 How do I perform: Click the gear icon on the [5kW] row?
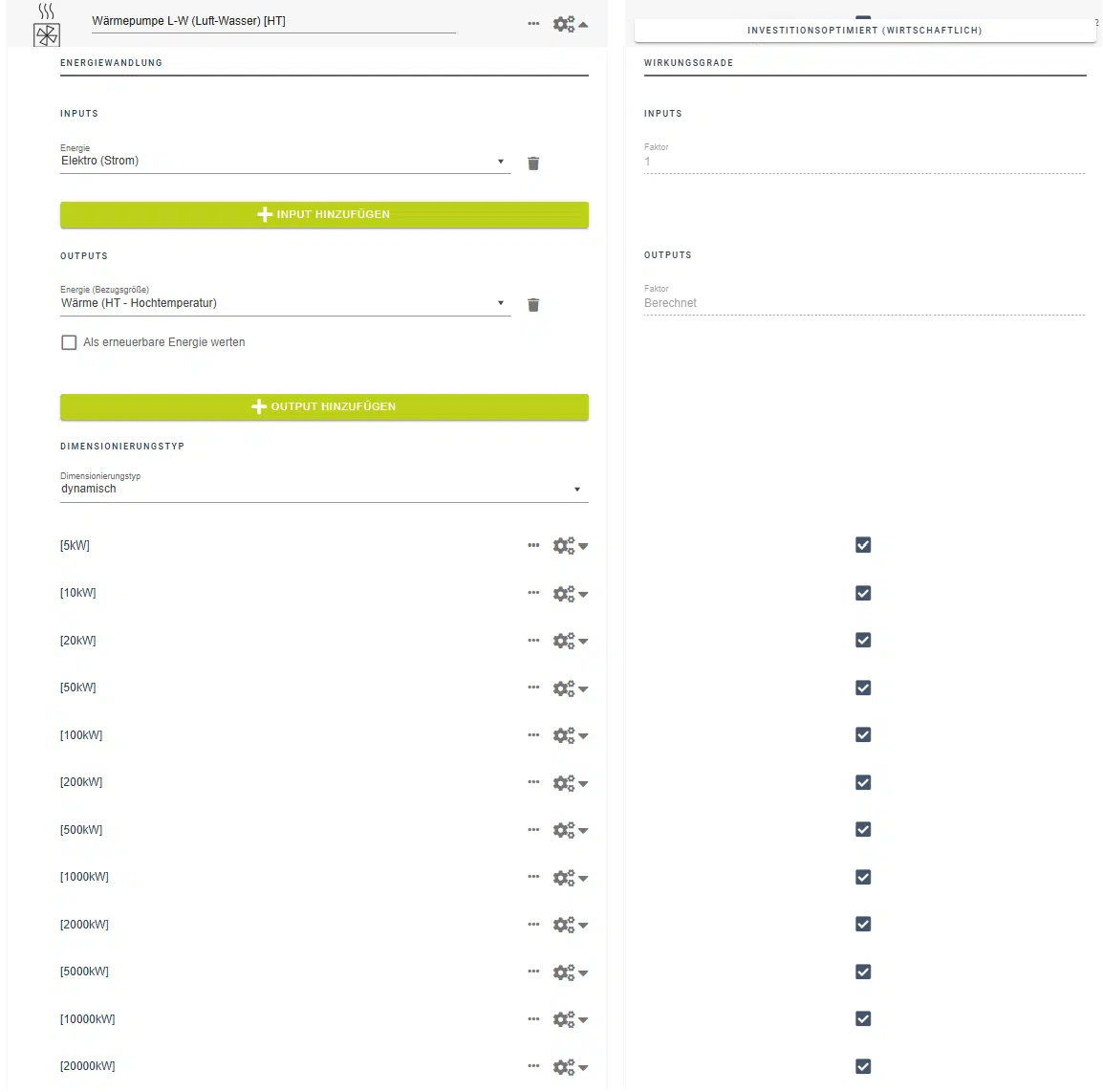point(564,545)
